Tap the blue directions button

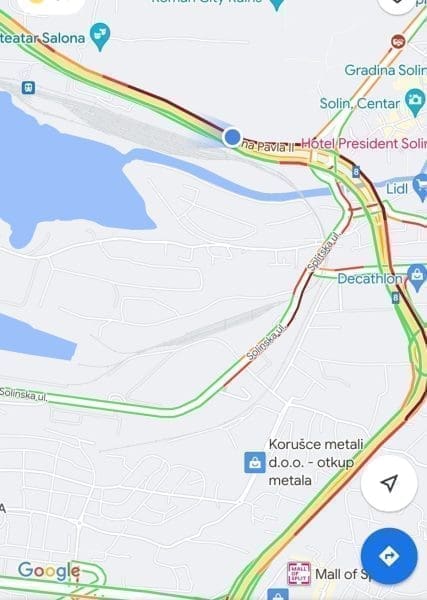click(389, 556)
